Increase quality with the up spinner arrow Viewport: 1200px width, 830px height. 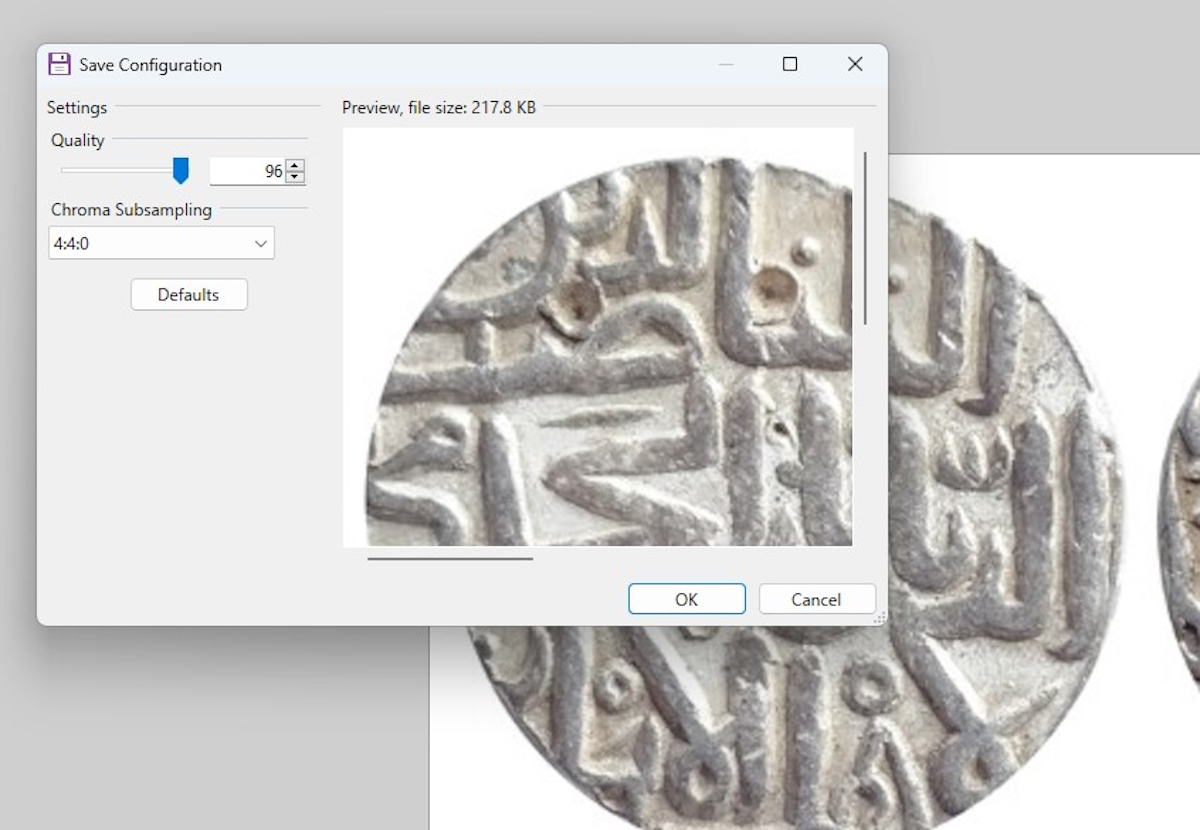[x=295, y=166]
